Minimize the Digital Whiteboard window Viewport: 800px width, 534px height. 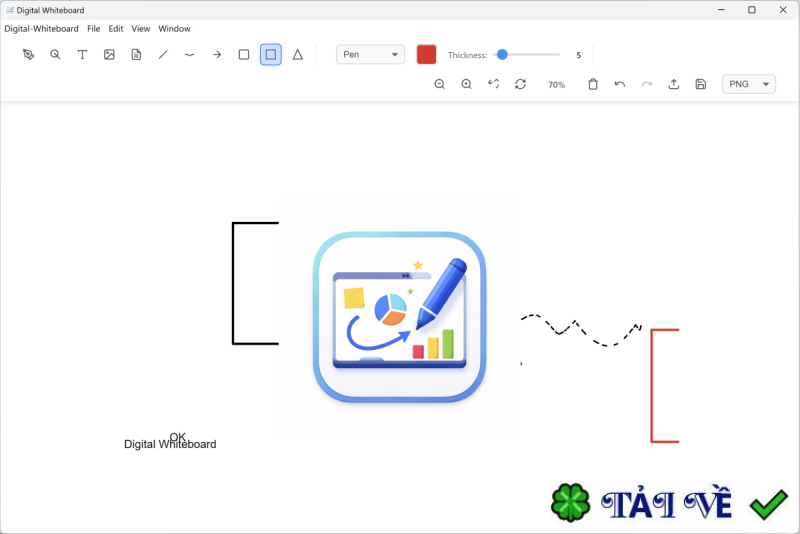point(721,10)
